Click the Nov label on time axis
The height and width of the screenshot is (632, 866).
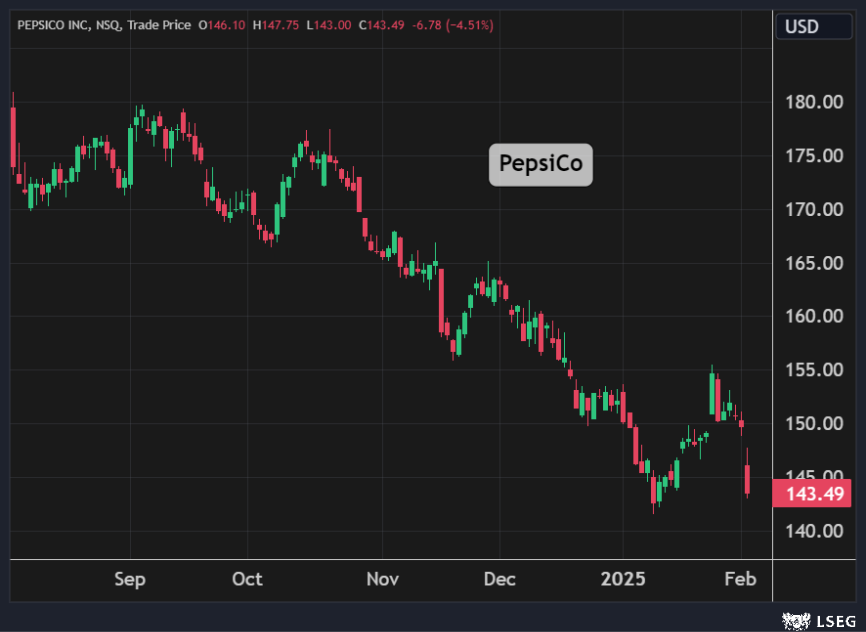(x=382, y=579)
